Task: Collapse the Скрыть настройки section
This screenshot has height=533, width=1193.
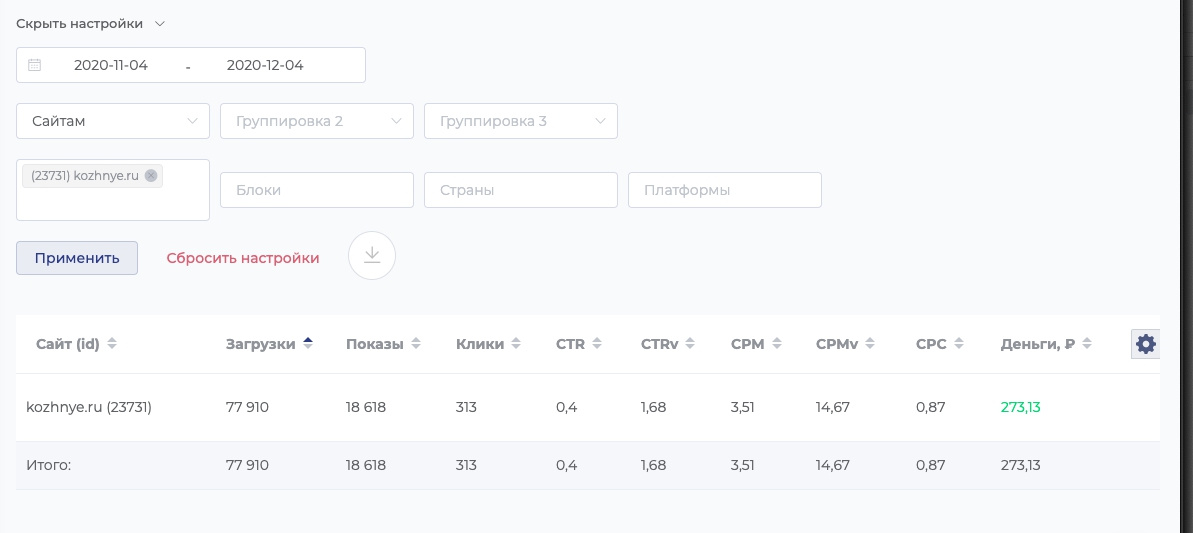Action: 90,23
